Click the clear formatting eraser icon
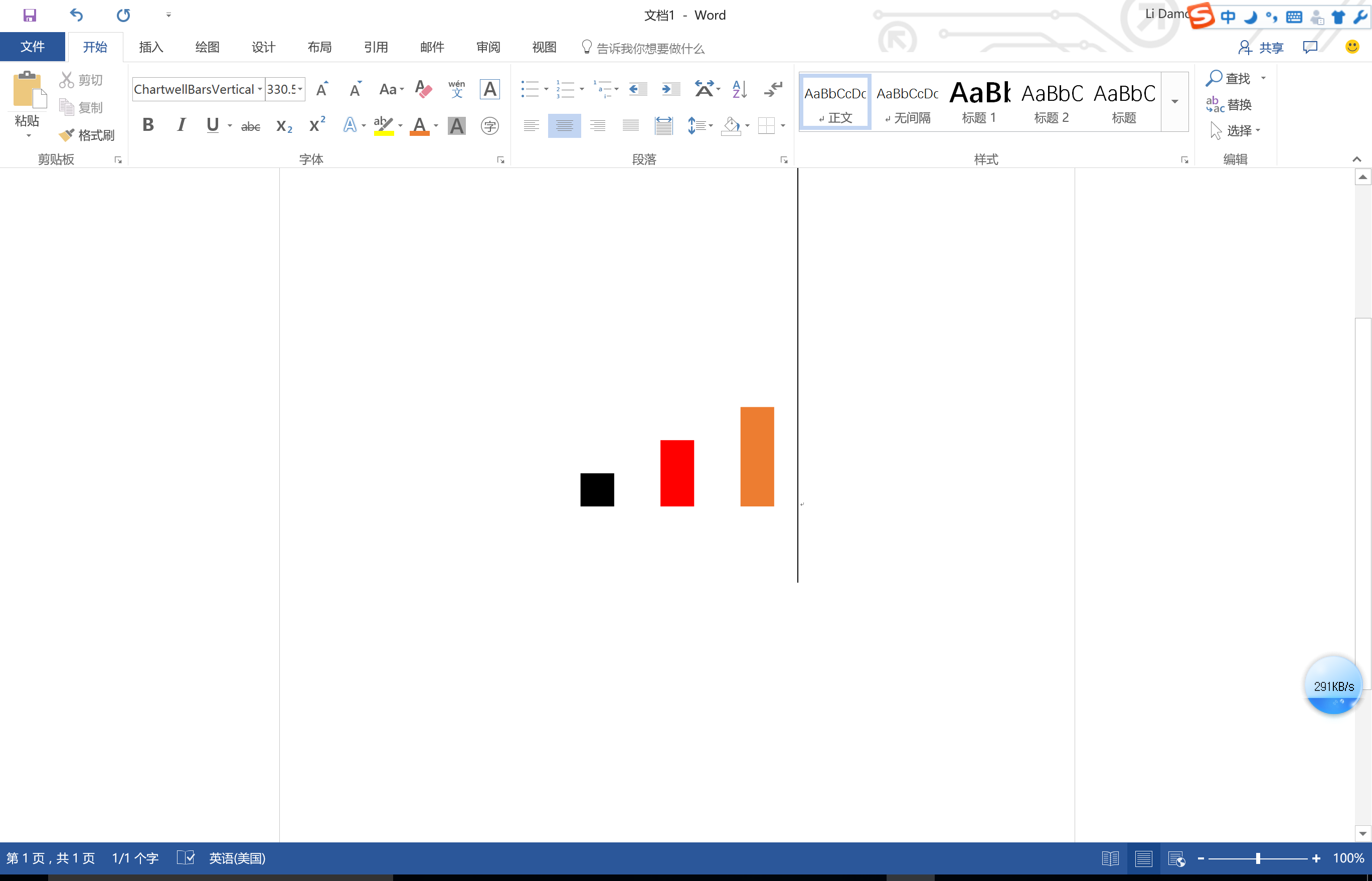 click(423, 89)
